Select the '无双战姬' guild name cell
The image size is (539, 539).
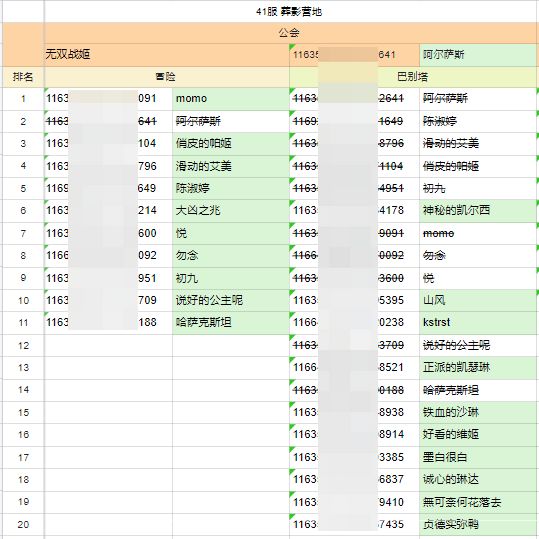167,55
